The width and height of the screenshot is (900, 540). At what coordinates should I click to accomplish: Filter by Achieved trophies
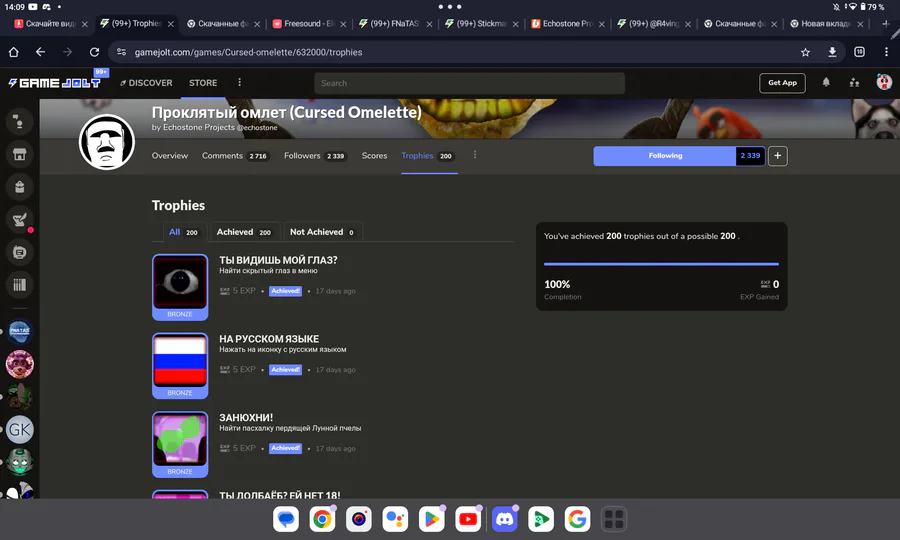244,232
